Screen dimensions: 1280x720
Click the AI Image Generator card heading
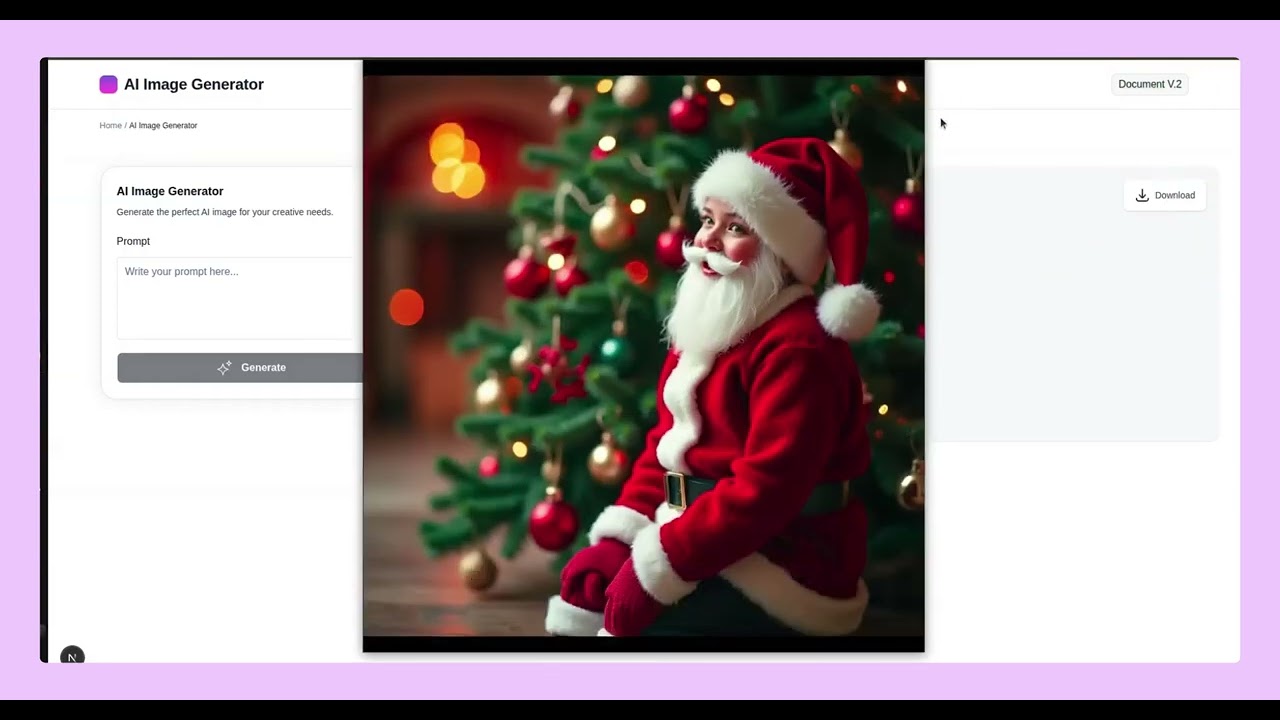pyautogui.click(x=170, y=191)
